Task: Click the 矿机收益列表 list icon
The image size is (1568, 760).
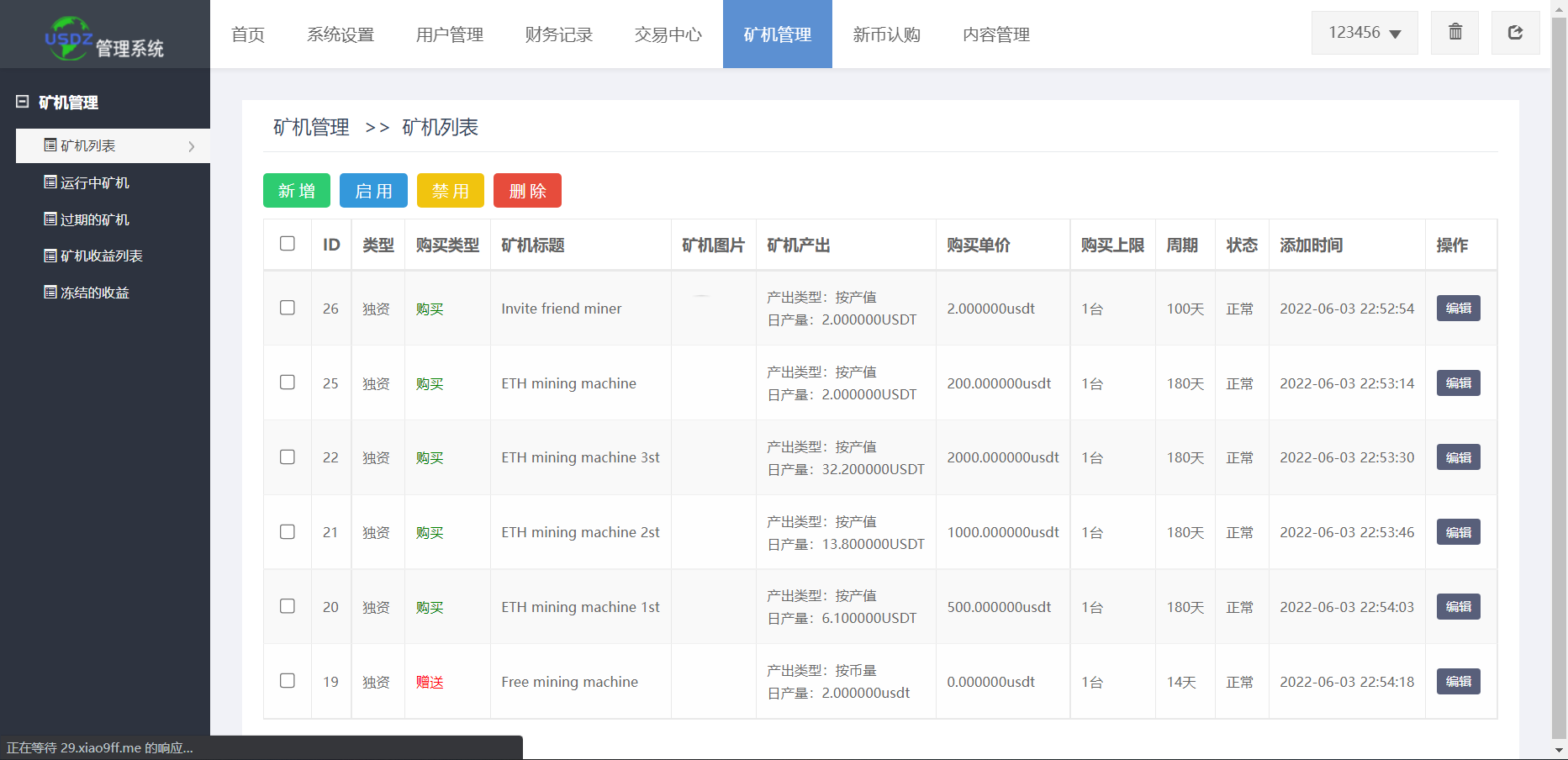Action: (x=50, y=256)
